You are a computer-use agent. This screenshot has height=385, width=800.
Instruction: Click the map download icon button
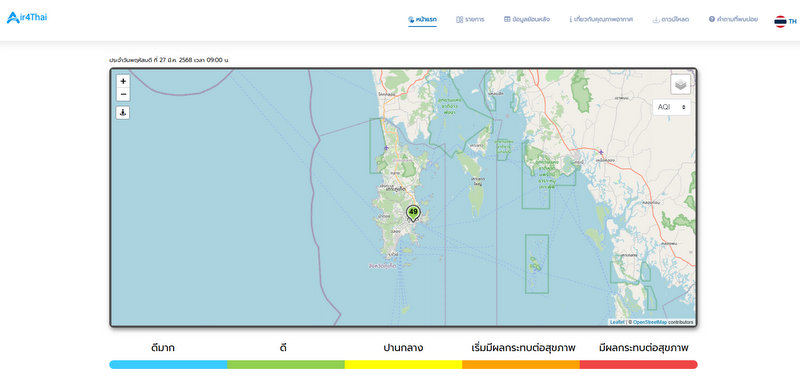coord(123,112)
